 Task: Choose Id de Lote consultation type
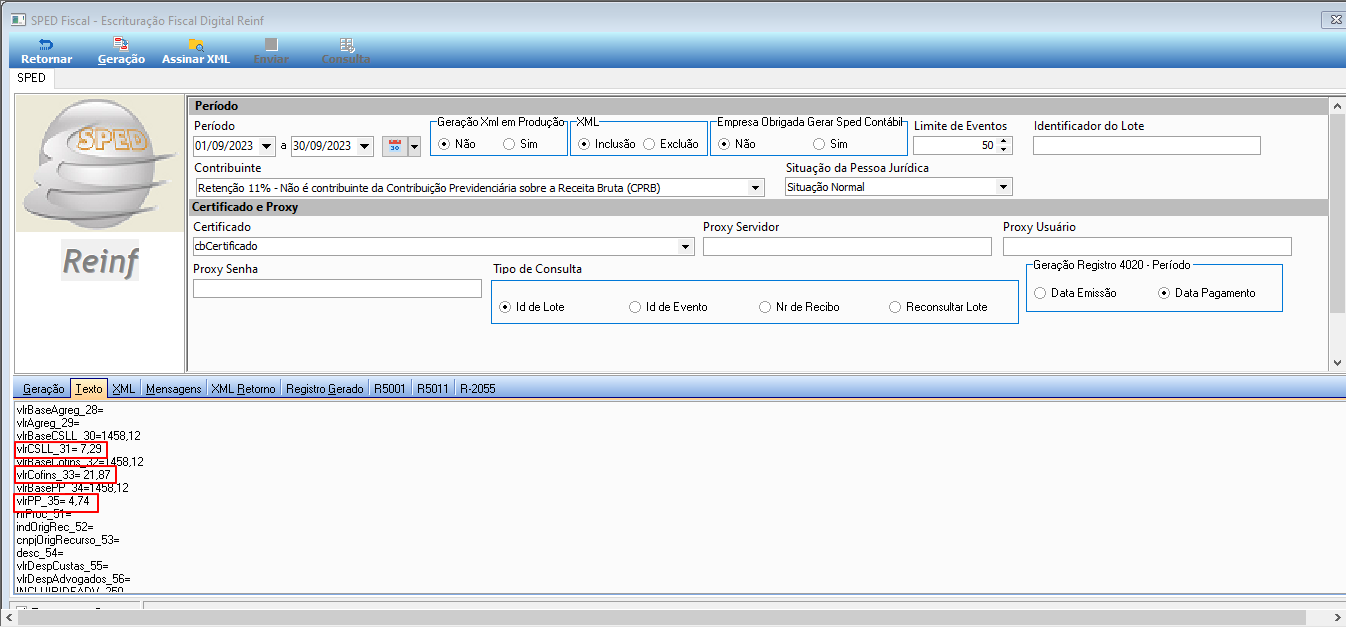tap(505, 307)
